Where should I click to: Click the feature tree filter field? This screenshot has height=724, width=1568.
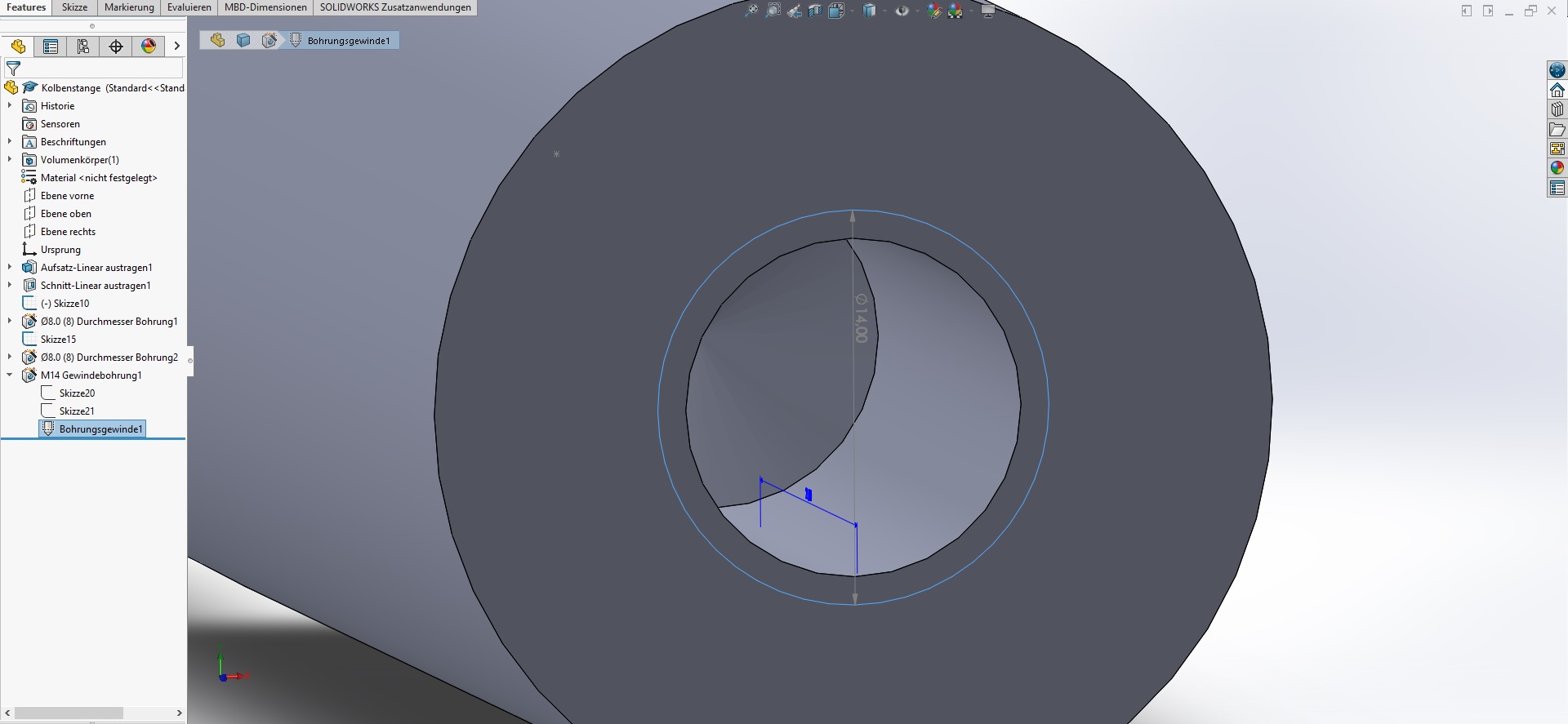point(93,69)
